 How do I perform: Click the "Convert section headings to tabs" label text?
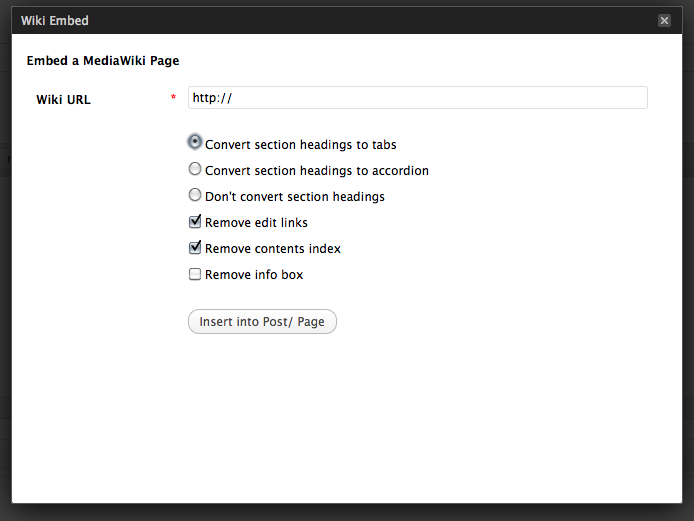click(300, 145)
